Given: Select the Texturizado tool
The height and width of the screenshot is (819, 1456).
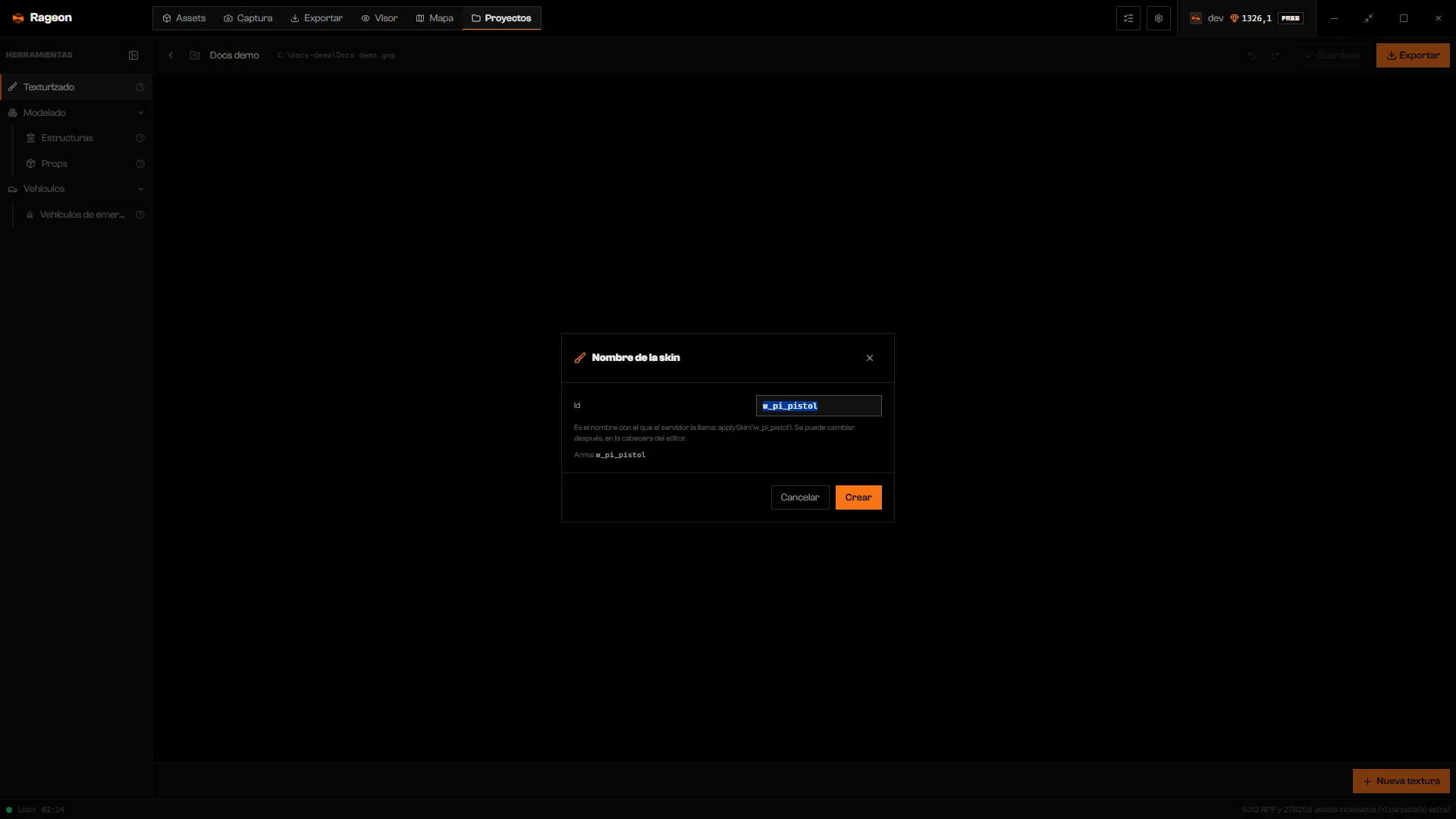Looking at the screenshot, I should point(76,87).
